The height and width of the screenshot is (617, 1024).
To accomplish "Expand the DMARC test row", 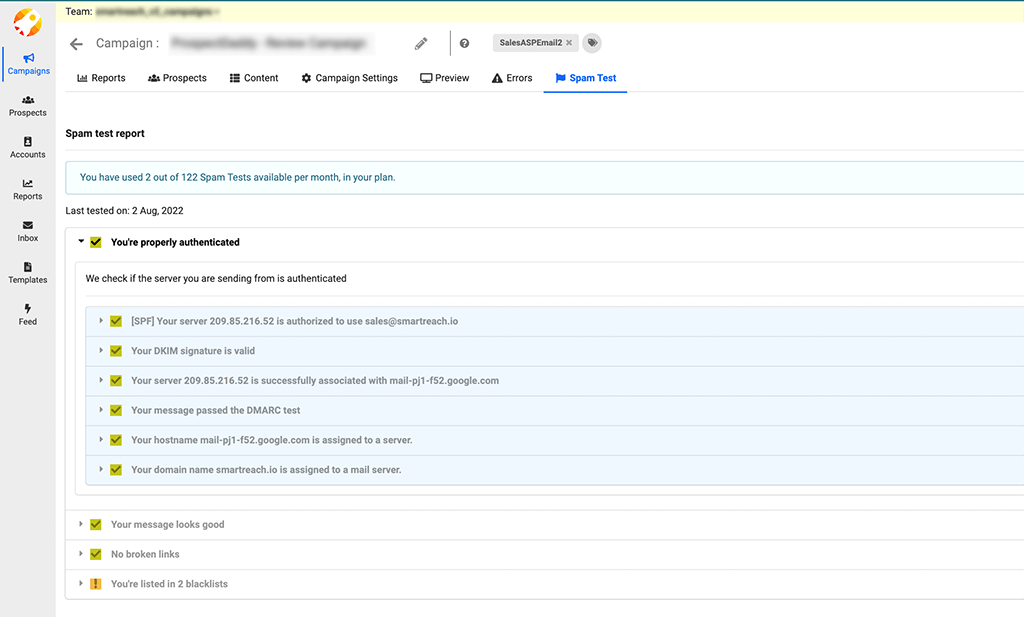I will 101,410.
